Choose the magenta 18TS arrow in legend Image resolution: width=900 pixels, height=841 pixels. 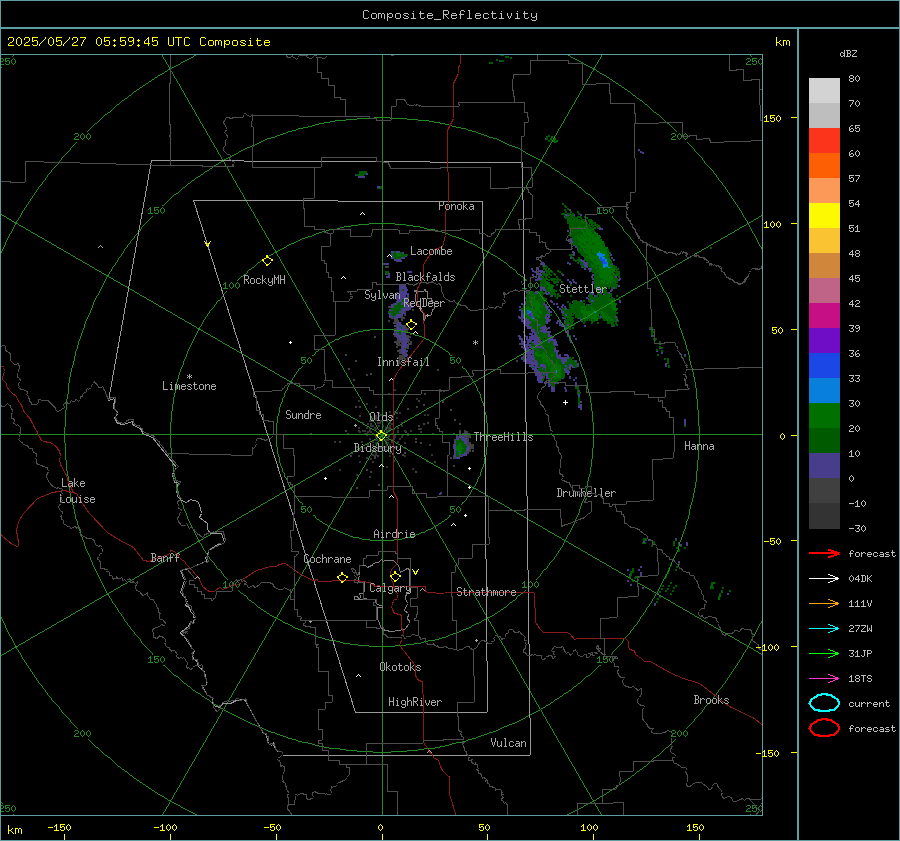click(x=824, y=679)
